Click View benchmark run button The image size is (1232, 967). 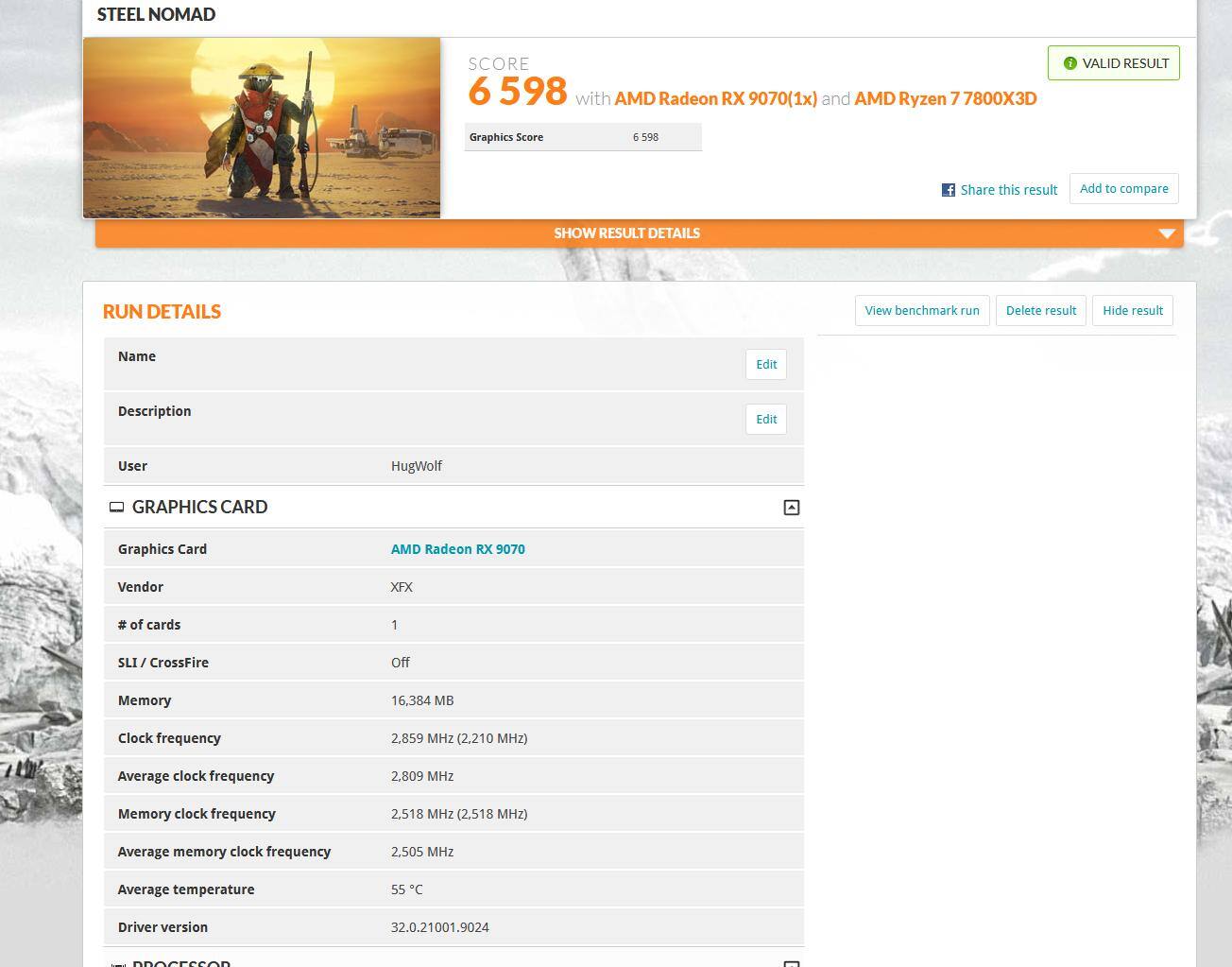point(921,311)
